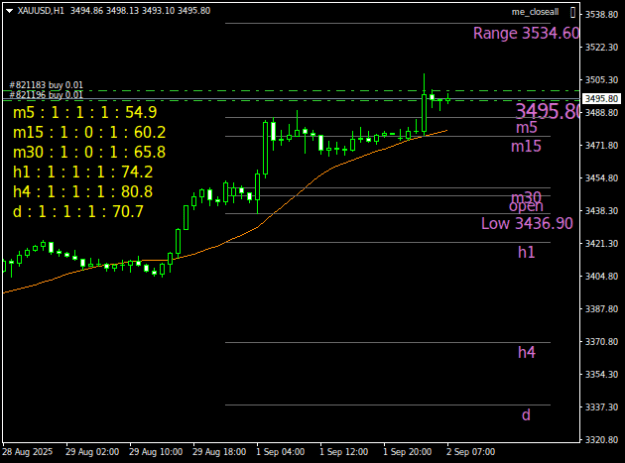Click the horizontal grey line at the h4 level
Viewport: 625px width, 463px height.
coord(388,342)
